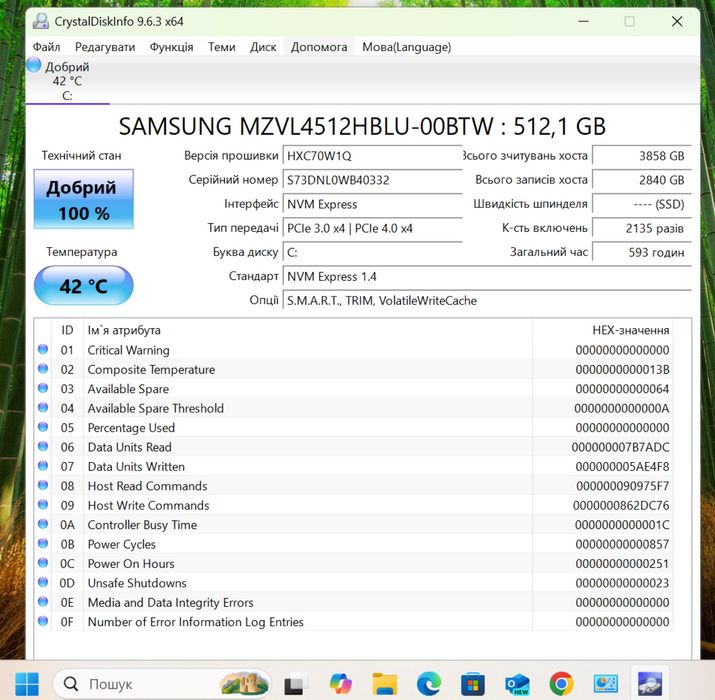Open Google Chrome from the taskbar
715x700 pixels.
561,684
